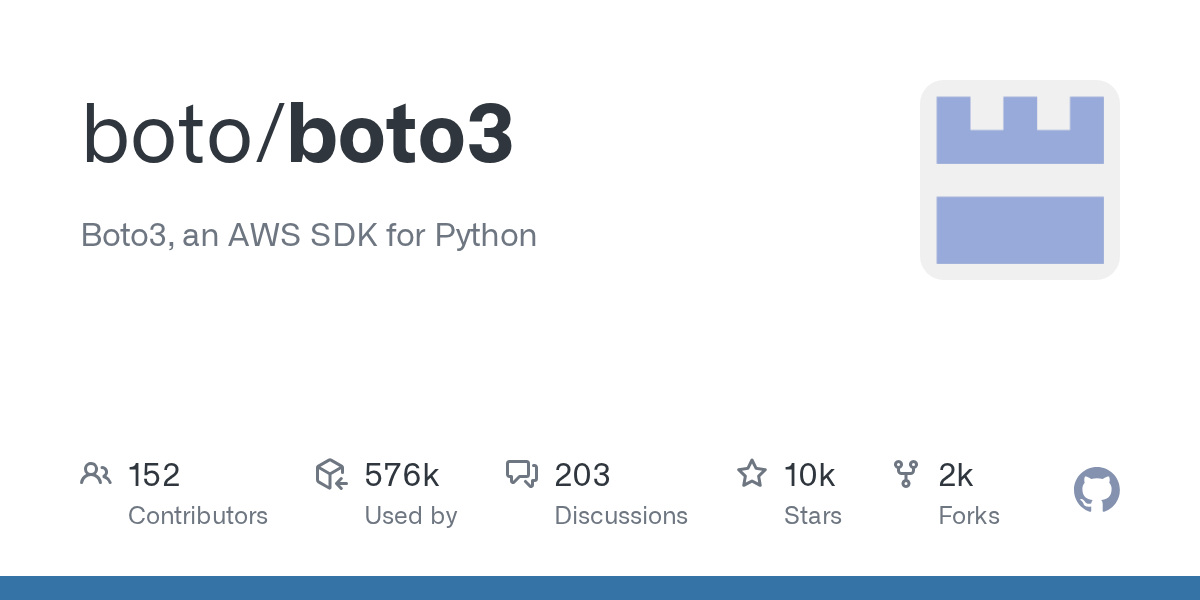Click the Used by package icon
This screenshot has width=1200, height=600.
coord(331,474)
